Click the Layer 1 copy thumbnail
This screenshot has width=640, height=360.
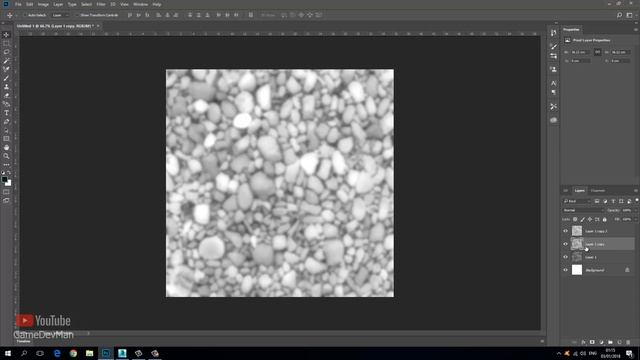[577, 244]
